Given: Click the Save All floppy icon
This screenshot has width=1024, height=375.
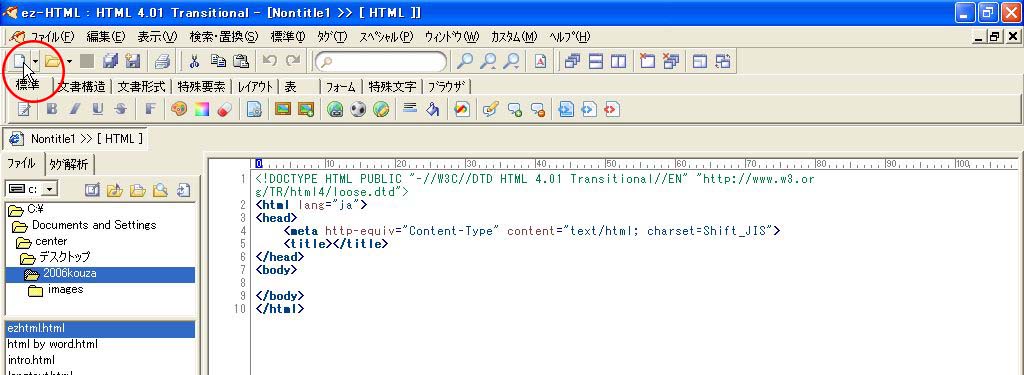Looking at the screenshot, I should tap(110, 61).
